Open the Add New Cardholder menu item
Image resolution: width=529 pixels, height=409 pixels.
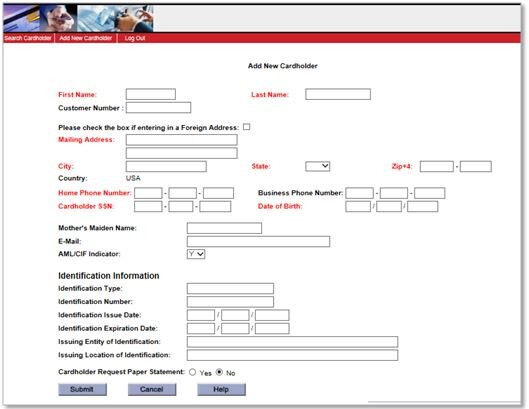click(x=85, y=38)
